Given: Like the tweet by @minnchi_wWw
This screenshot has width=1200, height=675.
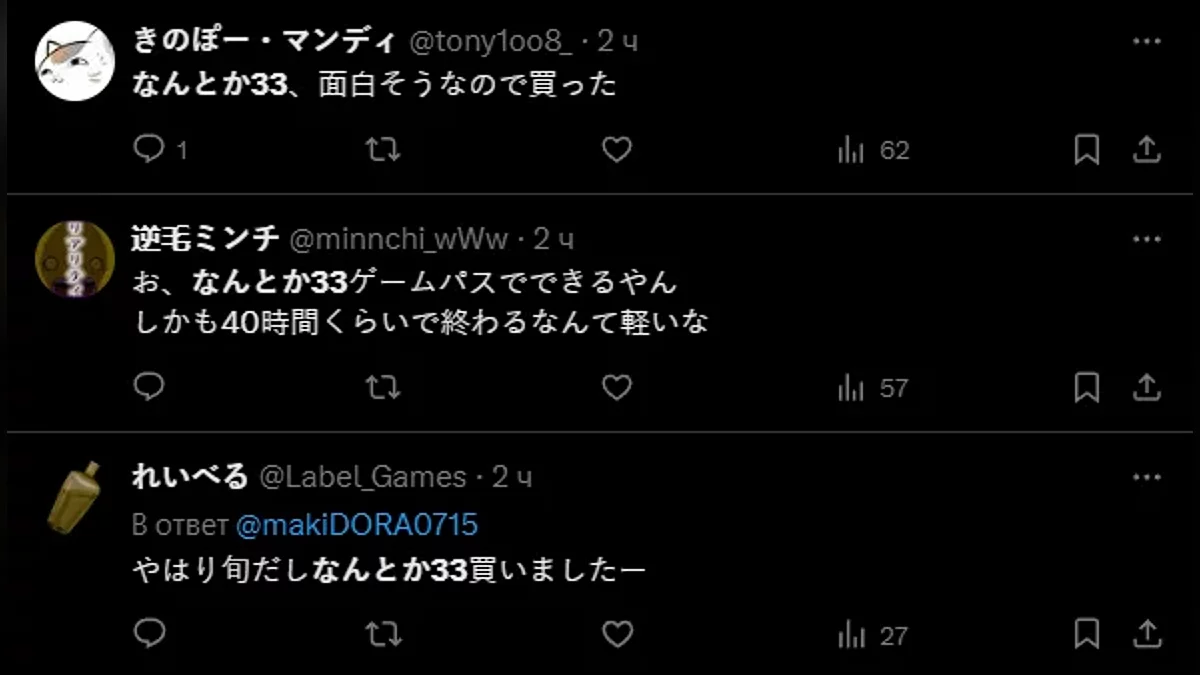Looking at the screenshot, I should click(x=617, y=388).
